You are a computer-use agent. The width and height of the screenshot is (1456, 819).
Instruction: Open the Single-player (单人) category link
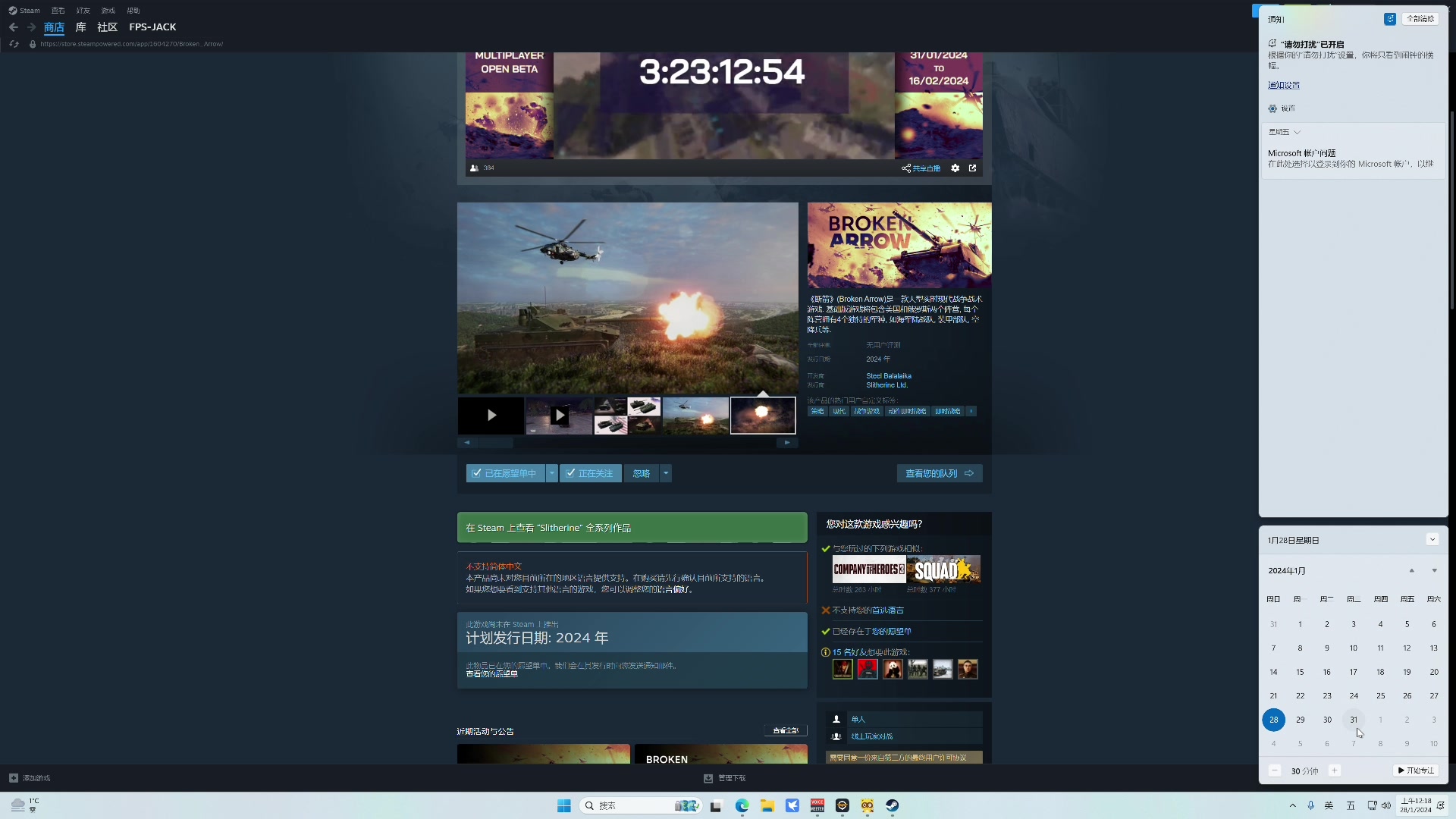coord(903,719)
